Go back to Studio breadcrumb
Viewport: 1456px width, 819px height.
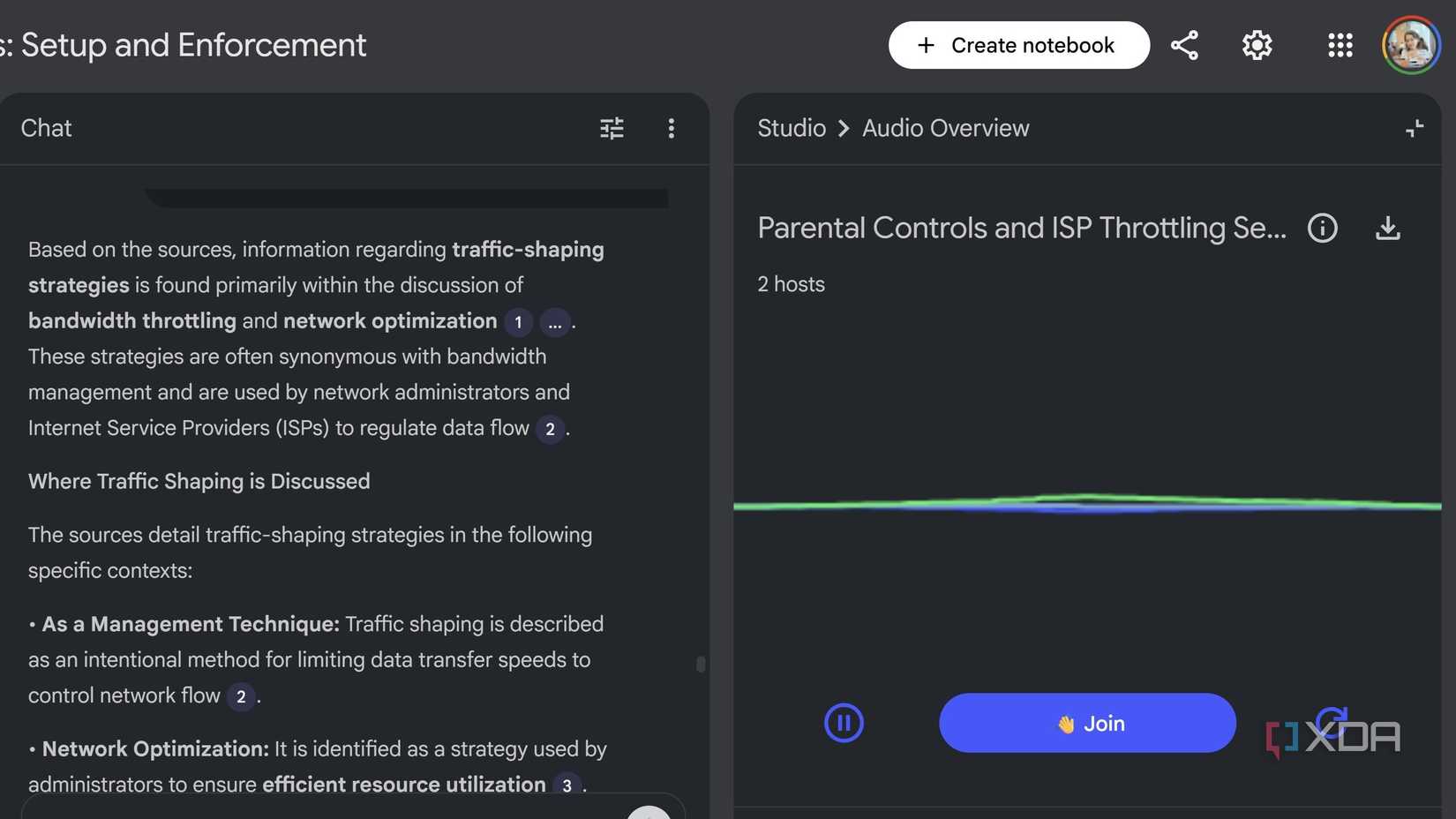pyautogui.click(x=792, y=129)
